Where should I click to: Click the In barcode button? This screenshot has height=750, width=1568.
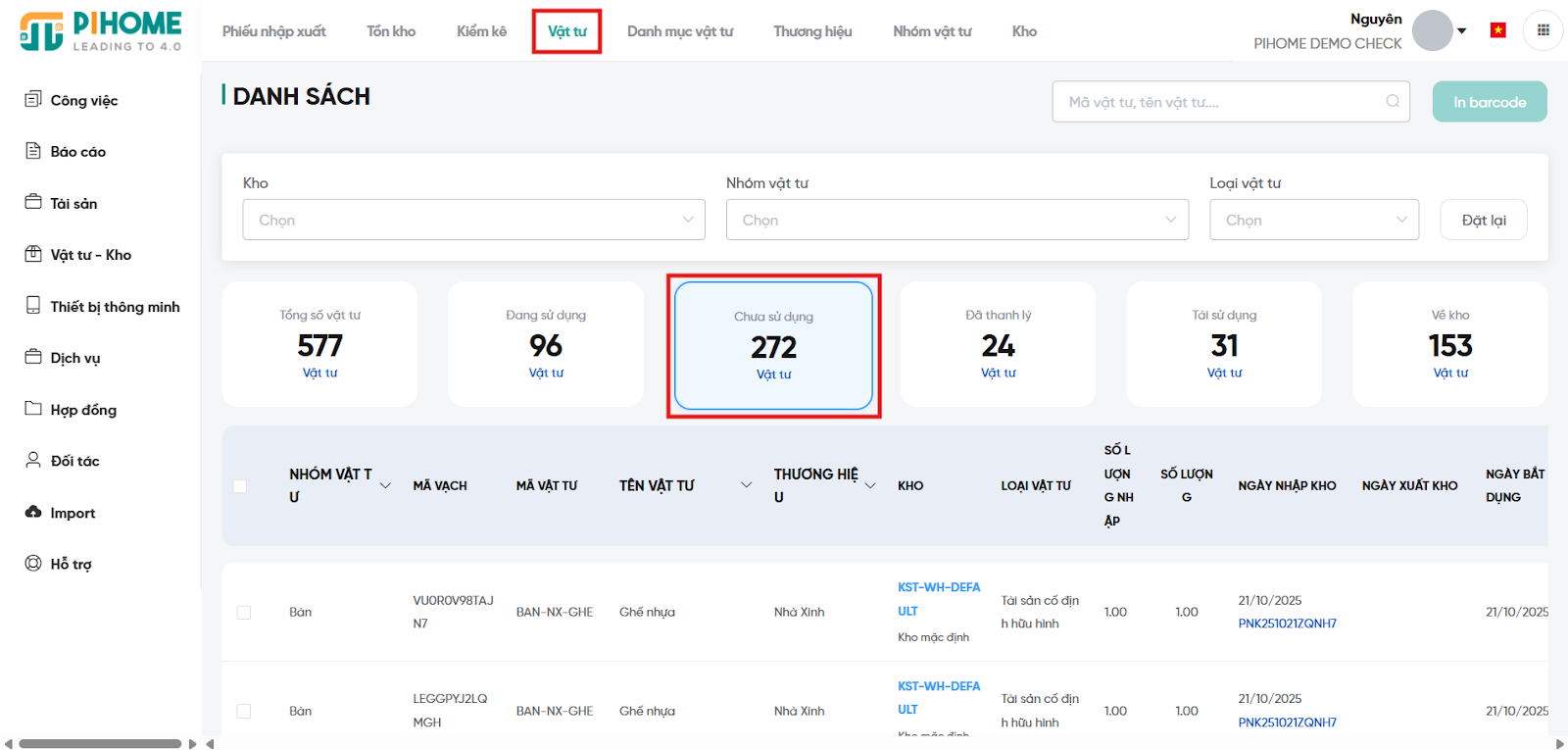click(x=1489, y=102)
